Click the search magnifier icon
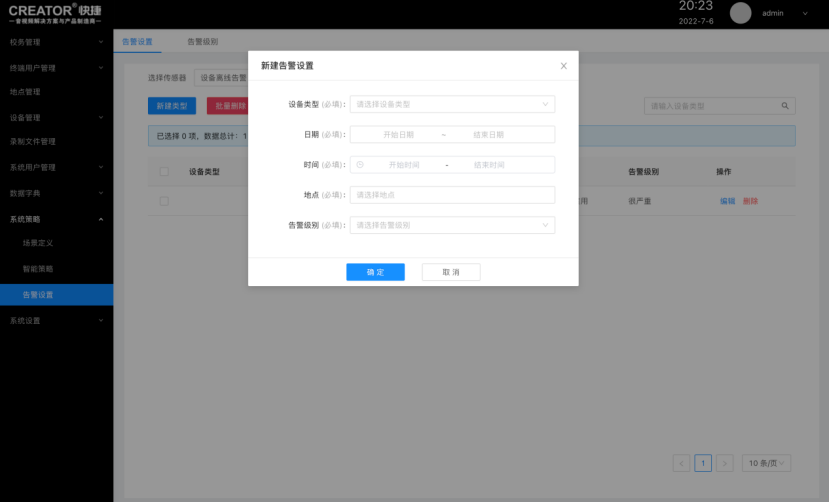 click(785, 105)
